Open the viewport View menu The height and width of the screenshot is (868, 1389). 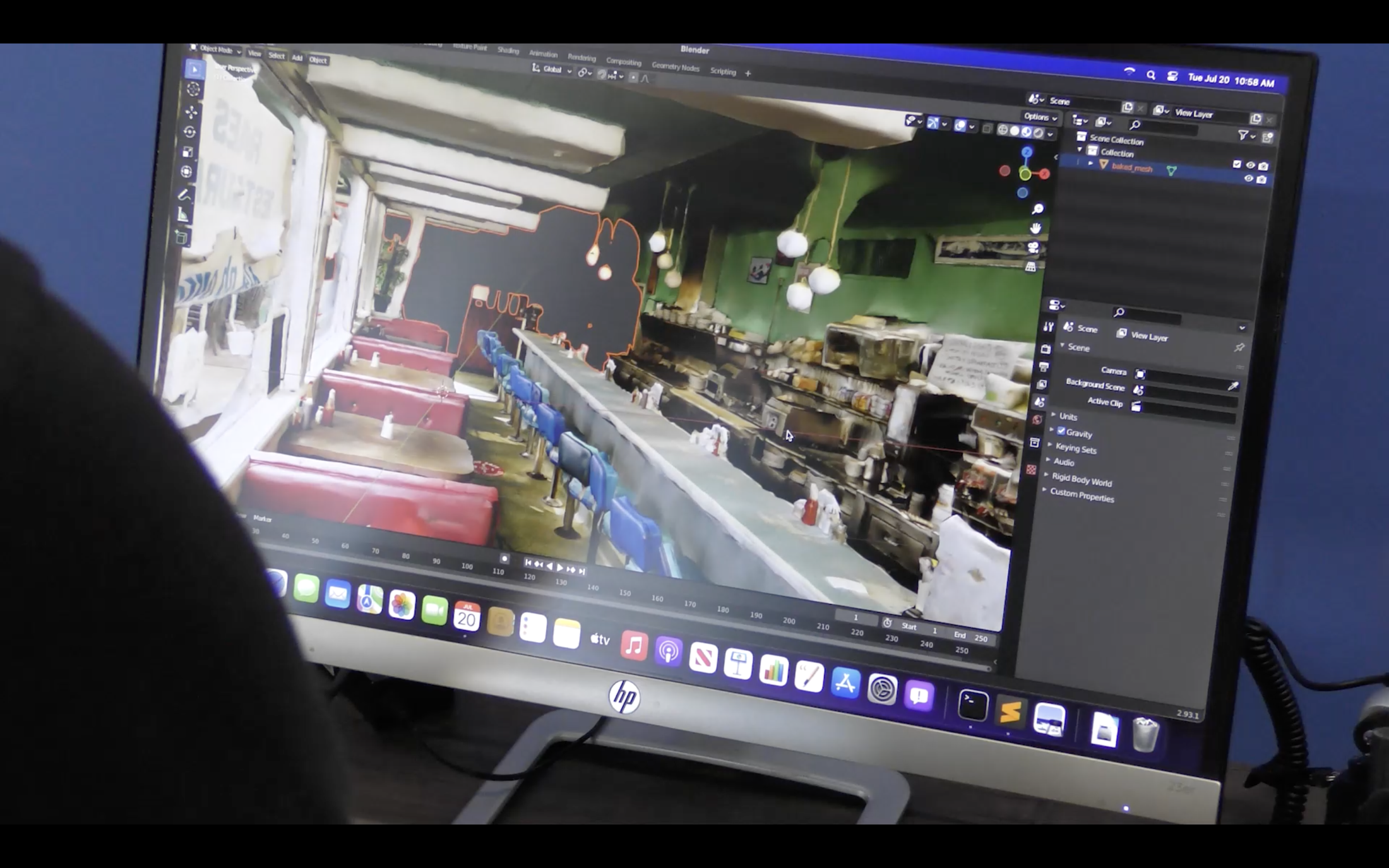tap(254, 54)
